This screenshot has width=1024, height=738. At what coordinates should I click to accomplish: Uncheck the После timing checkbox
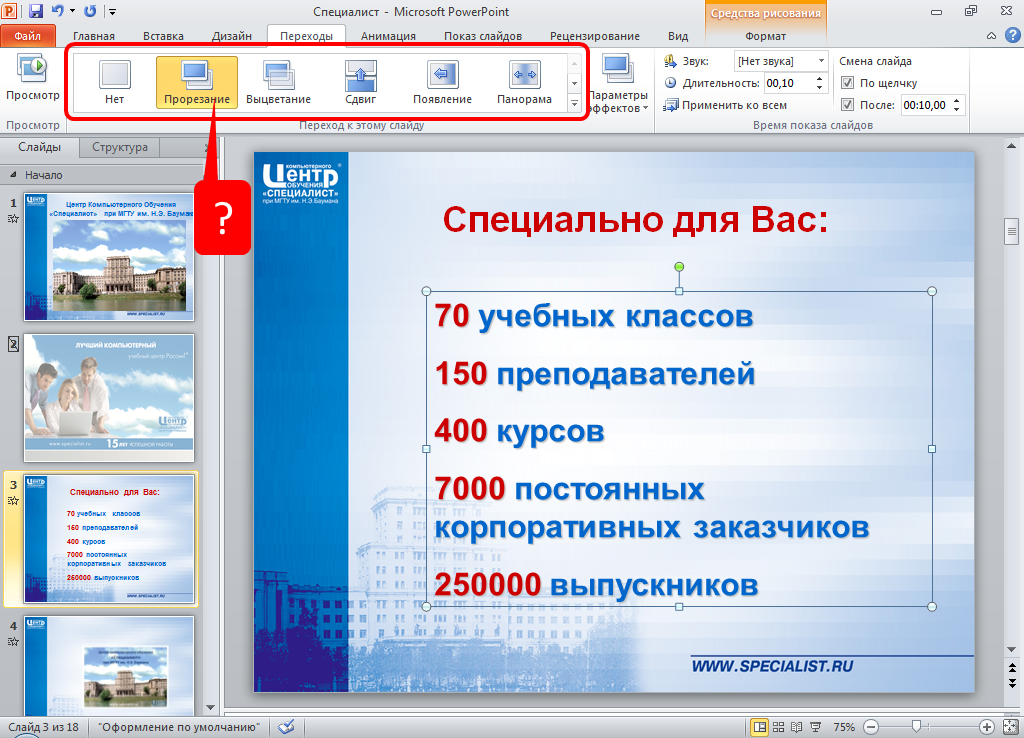(x=847, y=104)
